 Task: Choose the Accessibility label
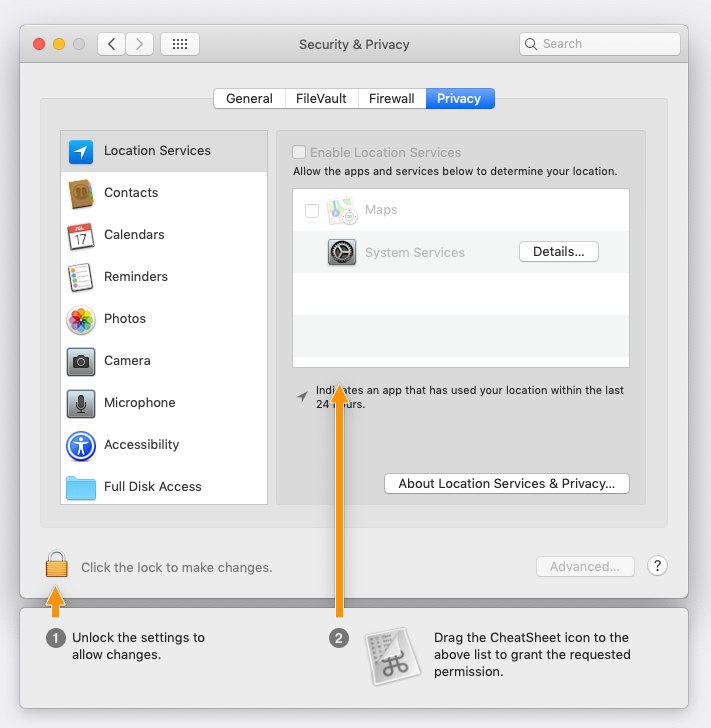142,445
